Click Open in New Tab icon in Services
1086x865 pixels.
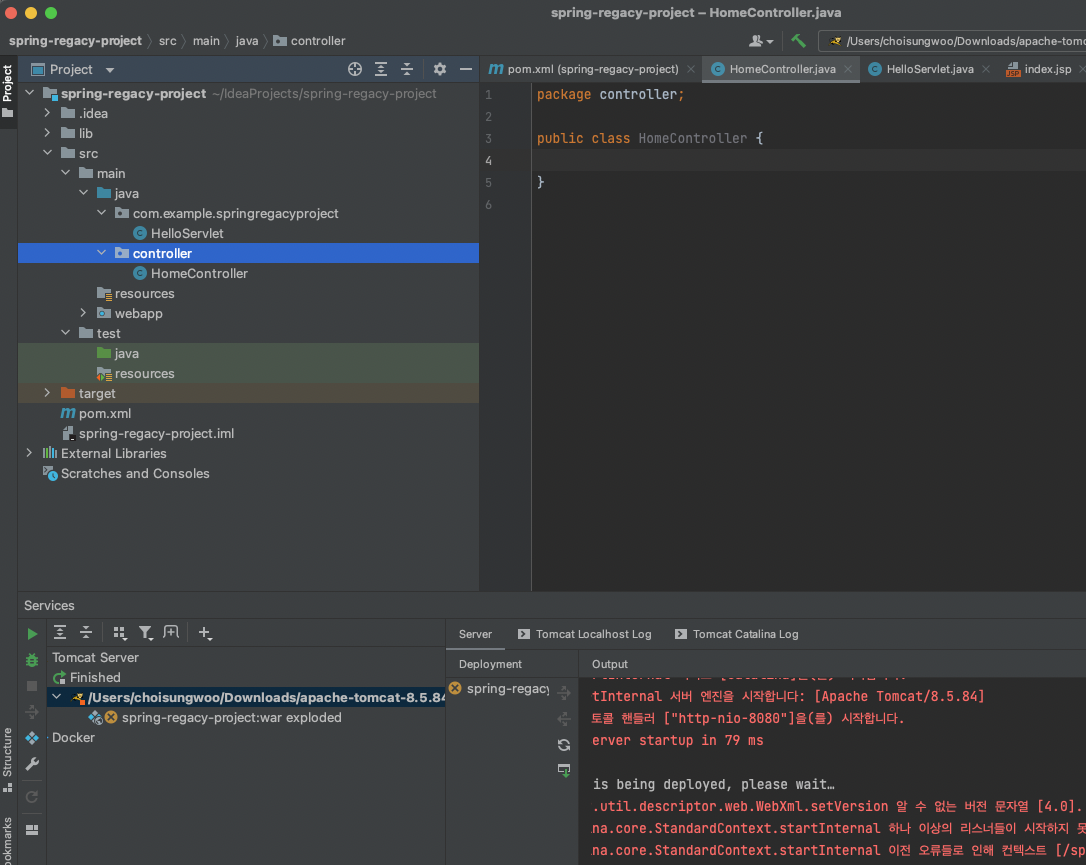coord(171,632)
